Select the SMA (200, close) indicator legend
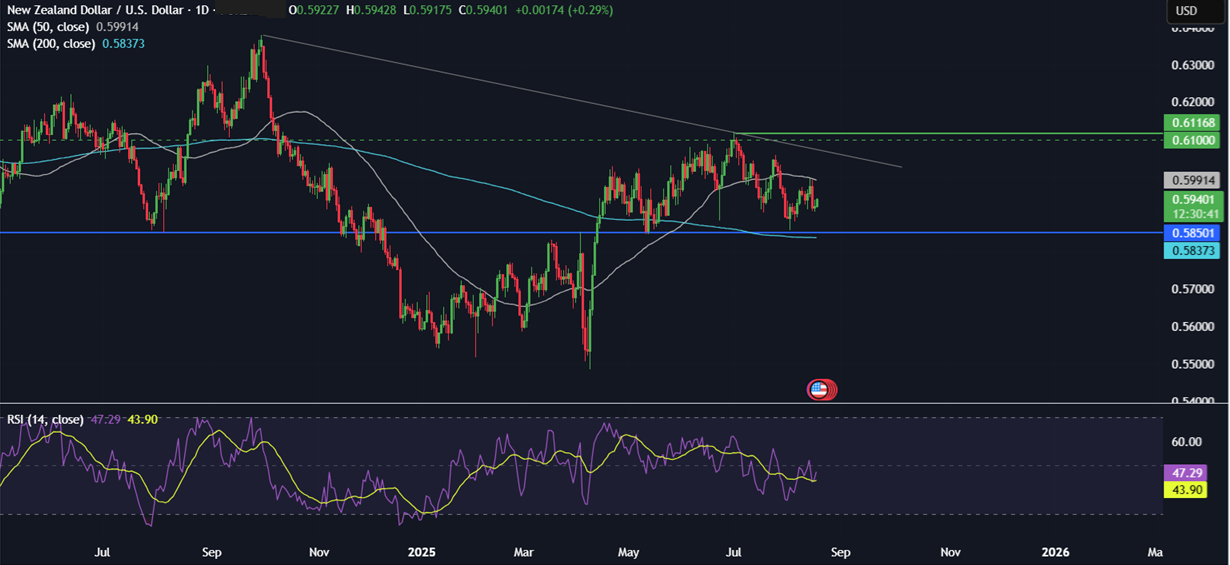Viewport: 1230px width, 565px height. pyautogui.click(x=50, y=43)
